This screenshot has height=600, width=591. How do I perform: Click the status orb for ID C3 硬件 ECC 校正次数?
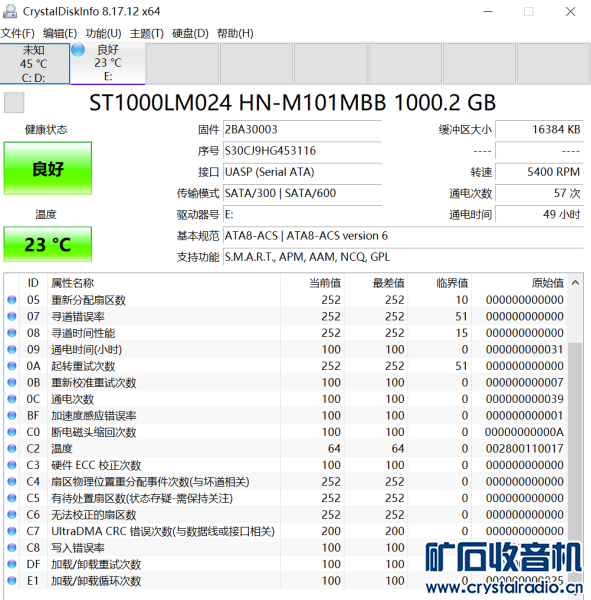coord(12,465)
